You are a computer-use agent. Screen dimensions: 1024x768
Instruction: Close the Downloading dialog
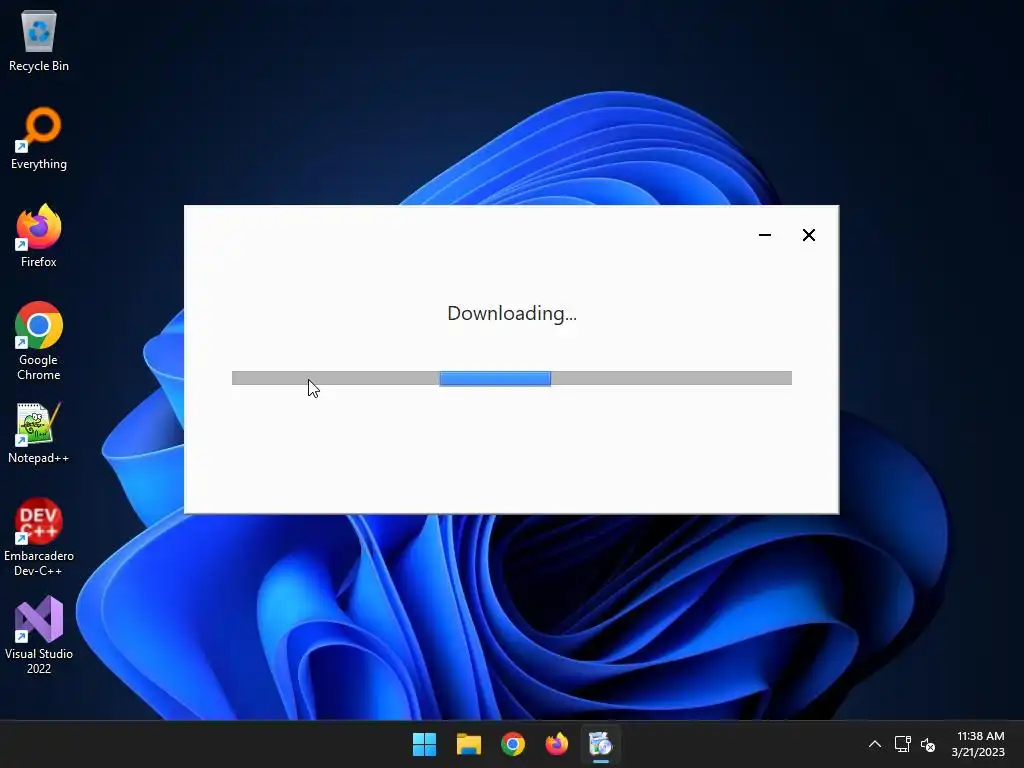(808, 235)
